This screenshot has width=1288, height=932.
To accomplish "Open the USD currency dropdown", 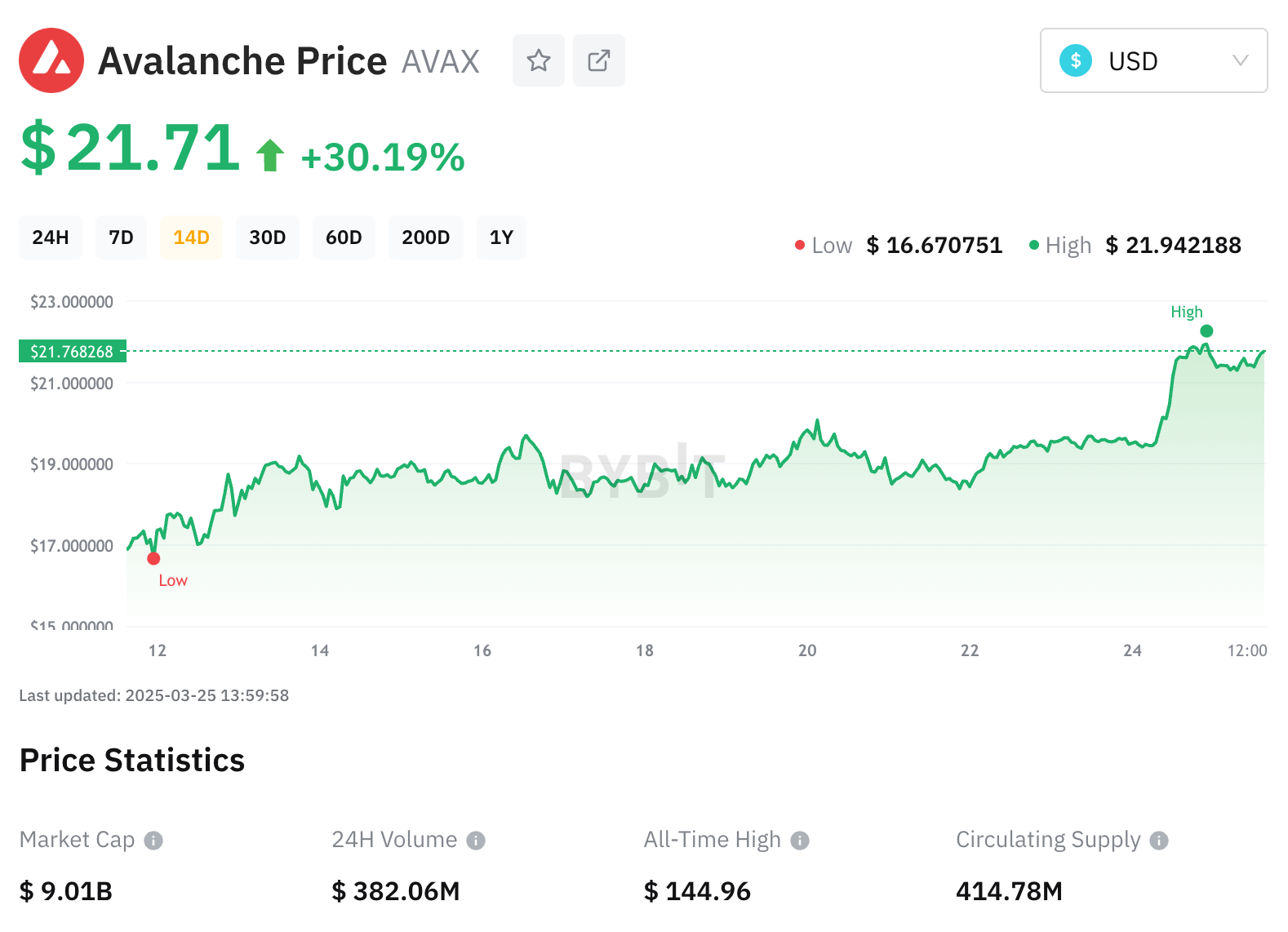I will point(1153,60).
